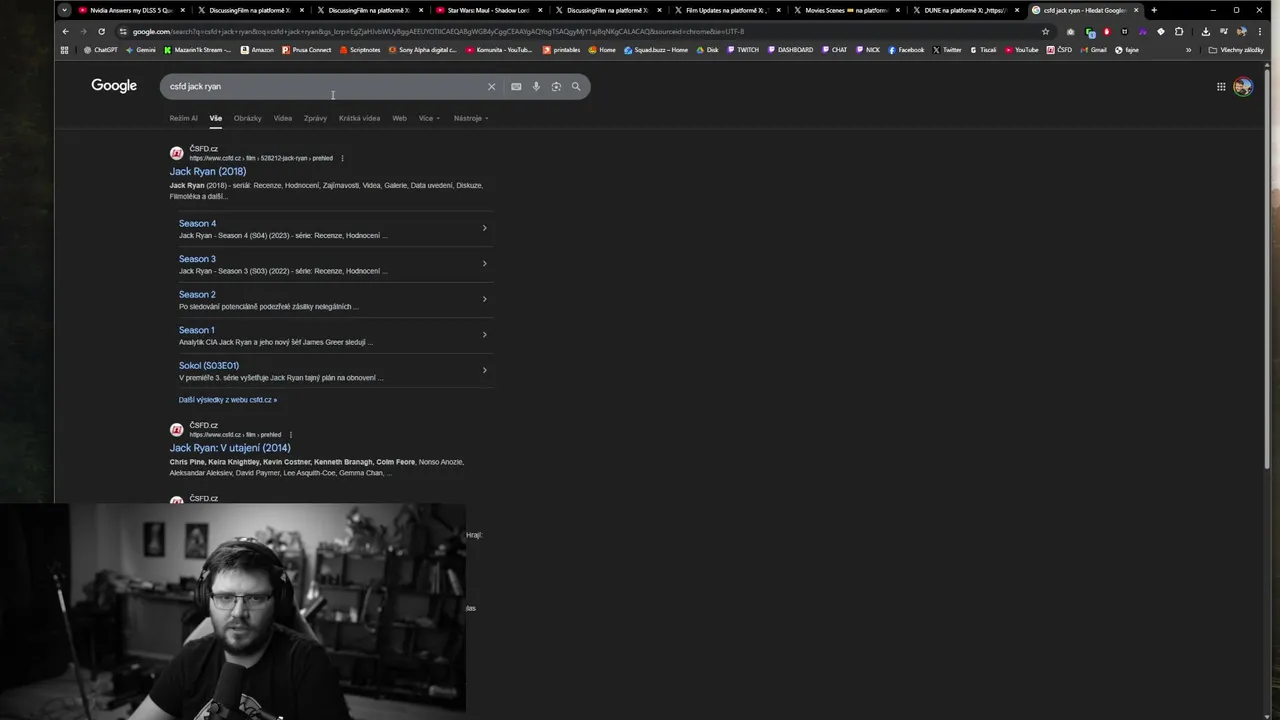
Task: Bookmark this page with the star icon
Action: (1046, 31)
